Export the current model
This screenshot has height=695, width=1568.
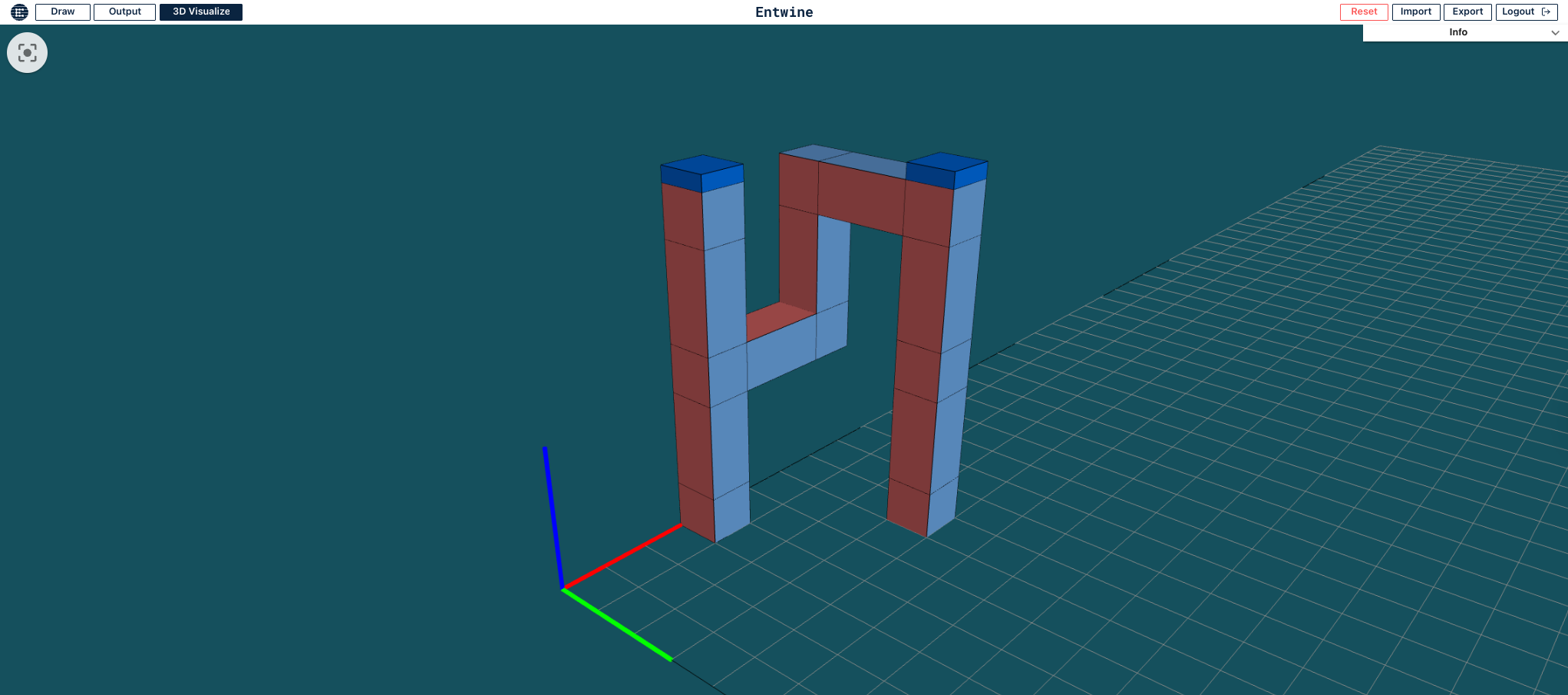pyautogui.click(x=1467, y=12)
